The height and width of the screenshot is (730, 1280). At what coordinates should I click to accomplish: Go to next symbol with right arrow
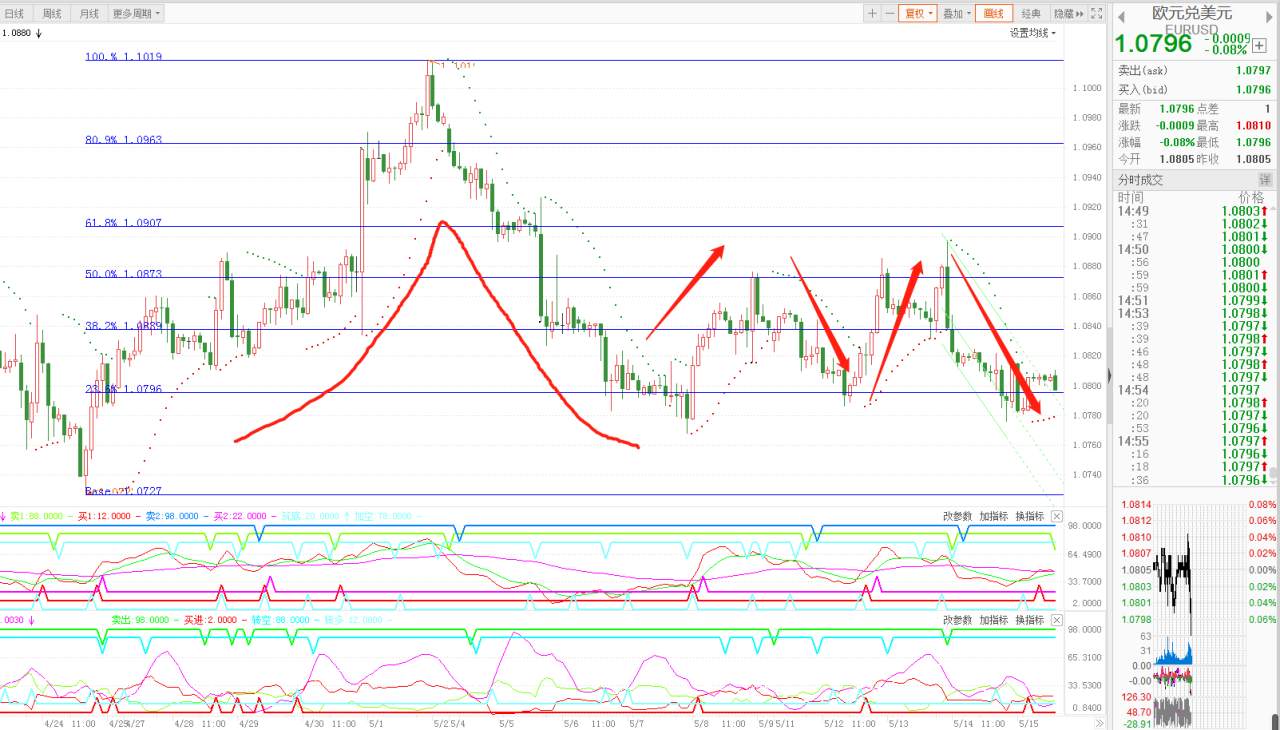point(1269,15)
